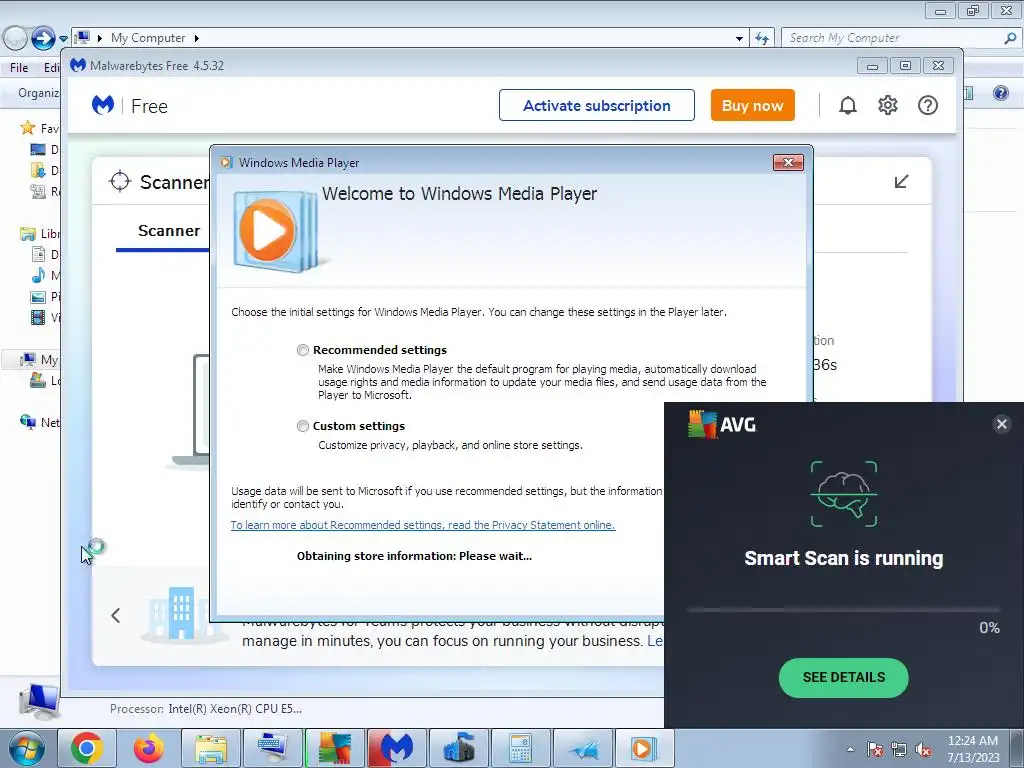Open Music library in navigation pane

(46, 276)
